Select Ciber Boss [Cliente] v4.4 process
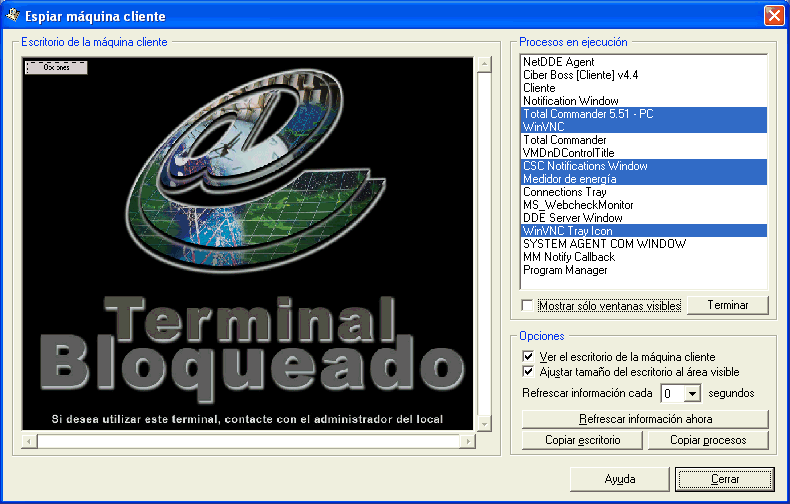This screenshot has width=790, height=504. pyautogui.click(x=643, y=75)
